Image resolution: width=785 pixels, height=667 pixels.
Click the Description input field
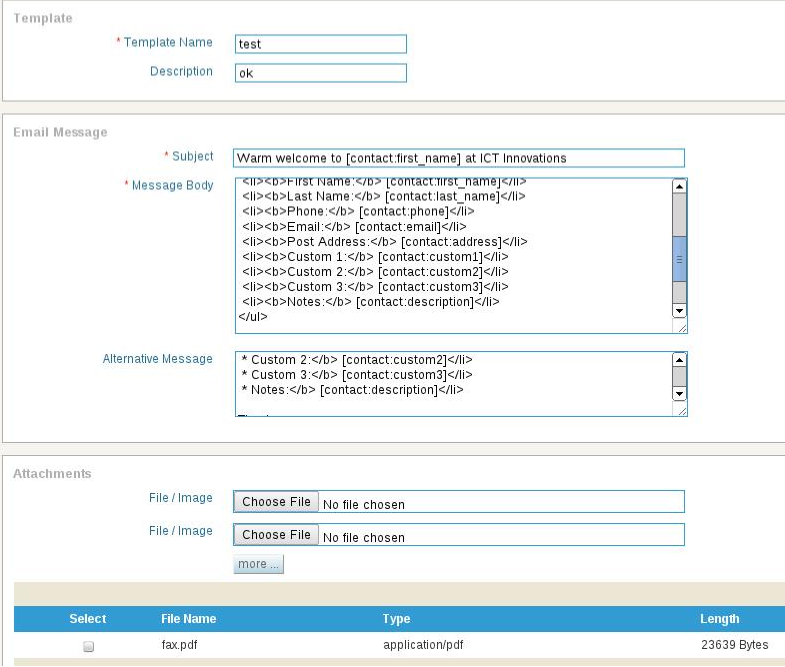coord(320,73)
